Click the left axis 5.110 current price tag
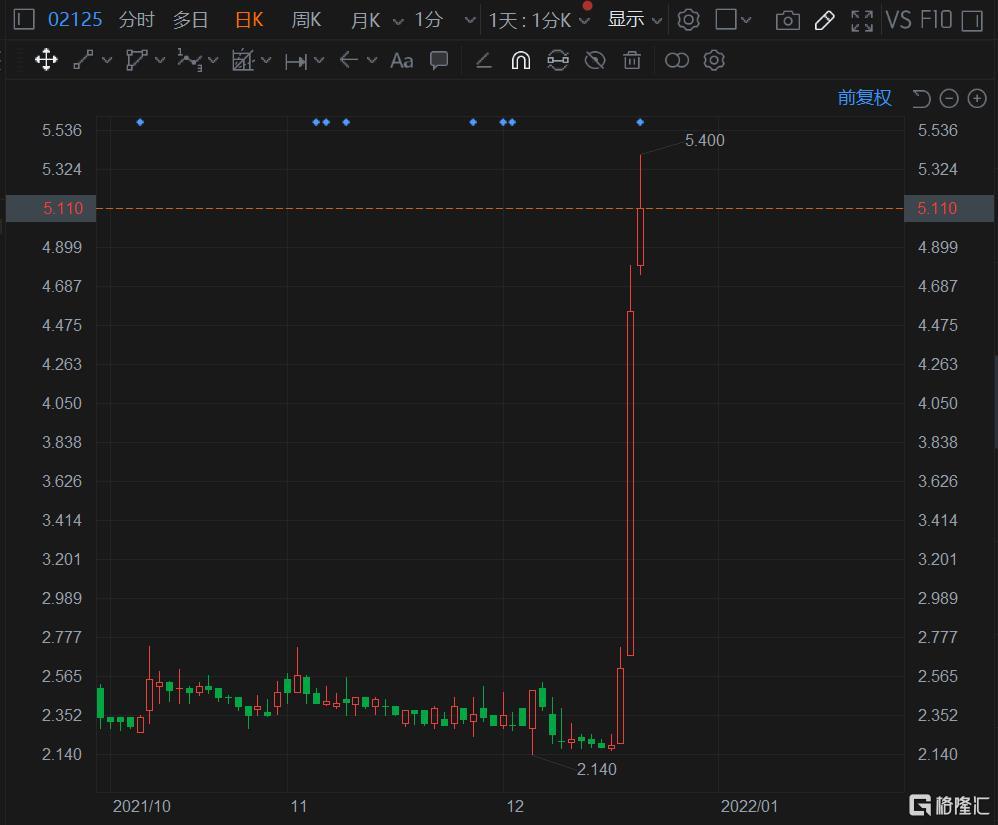This screenshot has height=825, width=998. (51, 208)
